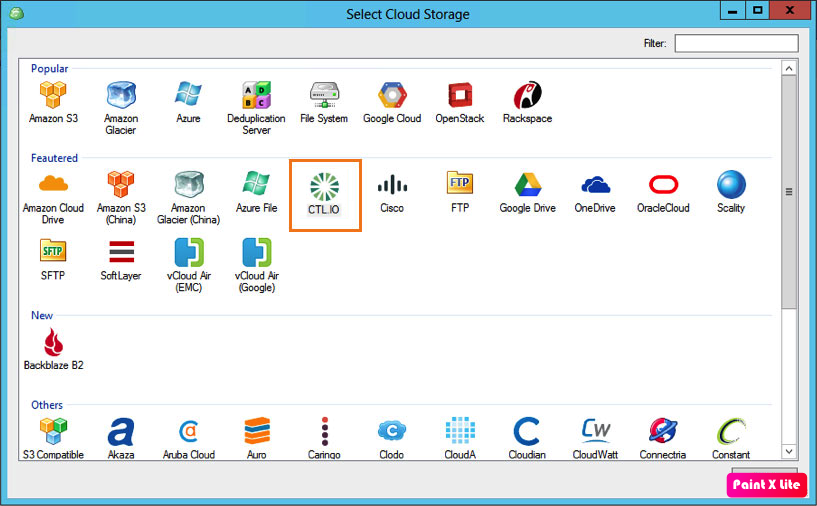Click the "Others" section heading
817x506 pixels.
pyautogui.click(x=47, y=405)
